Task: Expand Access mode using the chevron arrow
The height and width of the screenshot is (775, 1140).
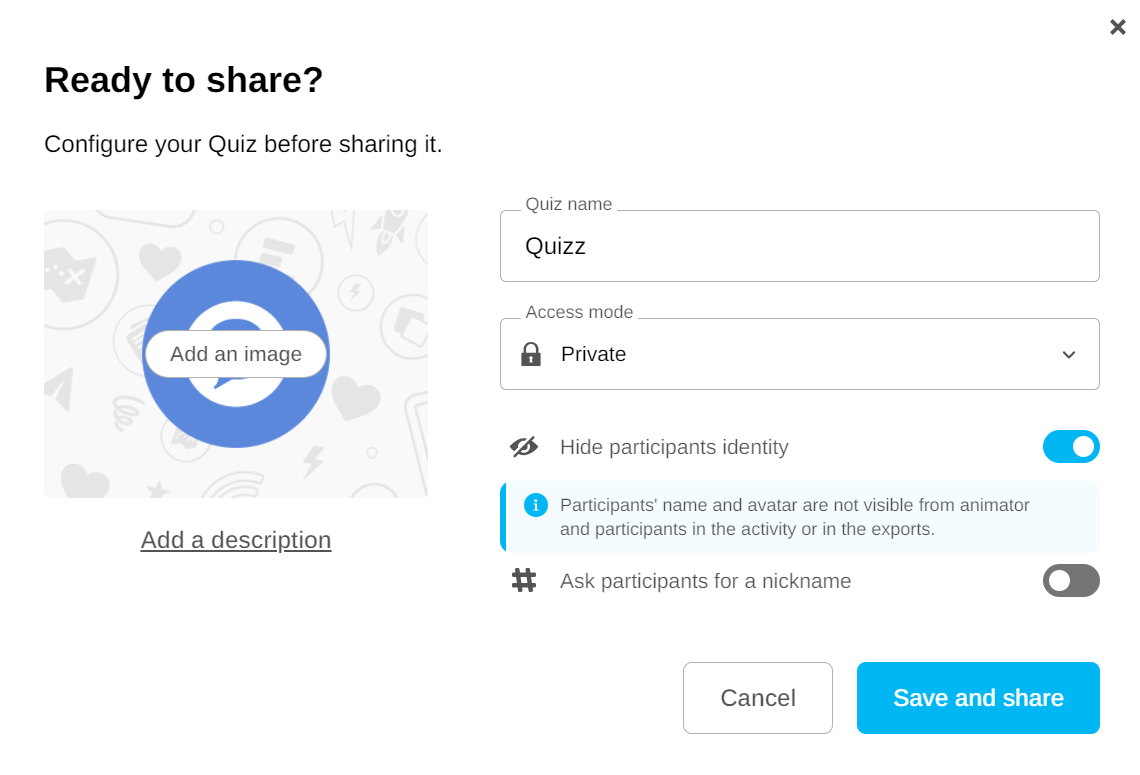Action: [1069, 355]
